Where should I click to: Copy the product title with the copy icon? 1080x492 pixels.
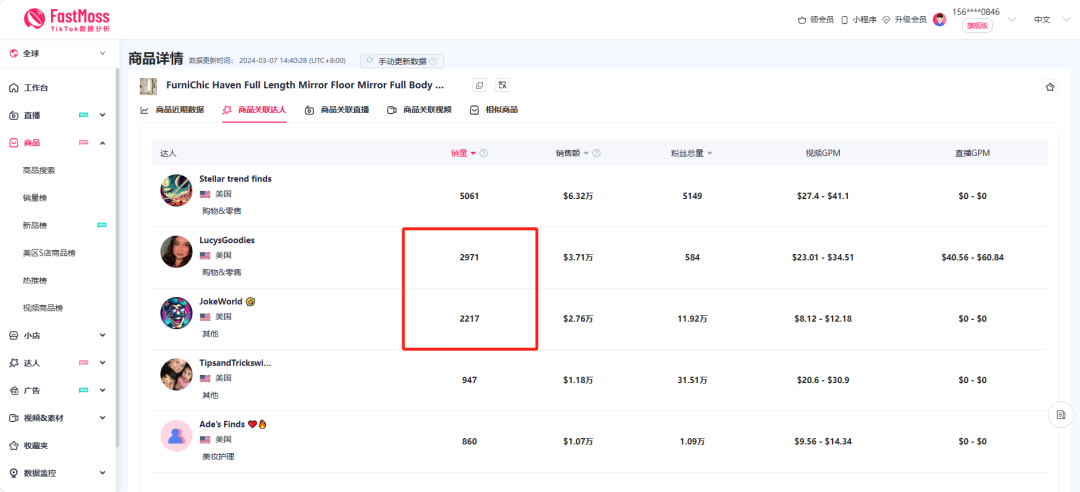coord(480,86)
